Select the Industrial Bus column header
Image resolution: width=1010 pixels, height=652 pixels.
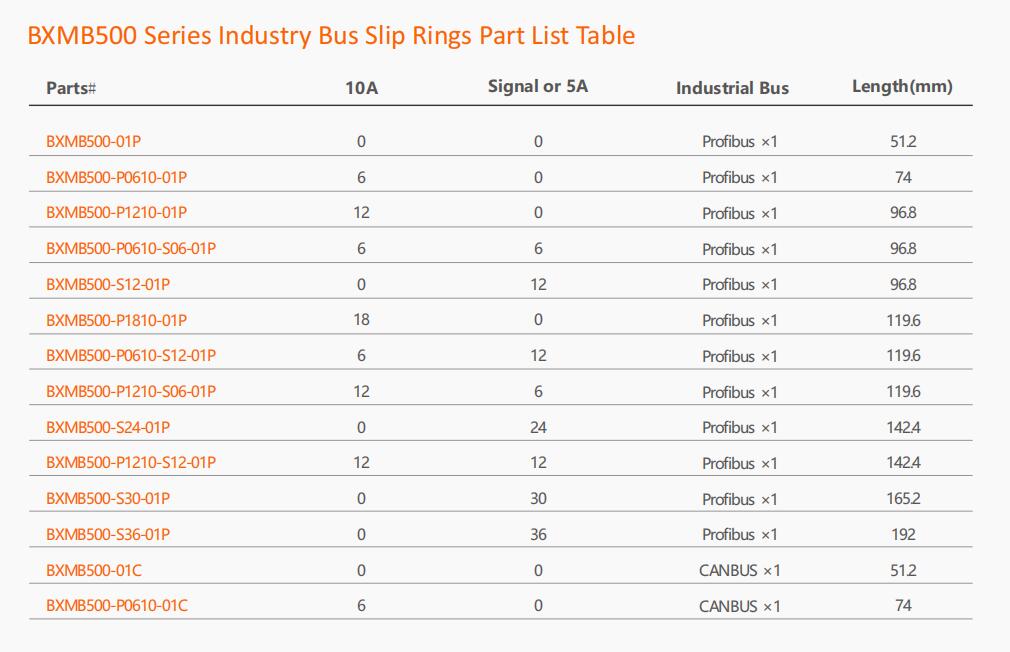point(732,88)
